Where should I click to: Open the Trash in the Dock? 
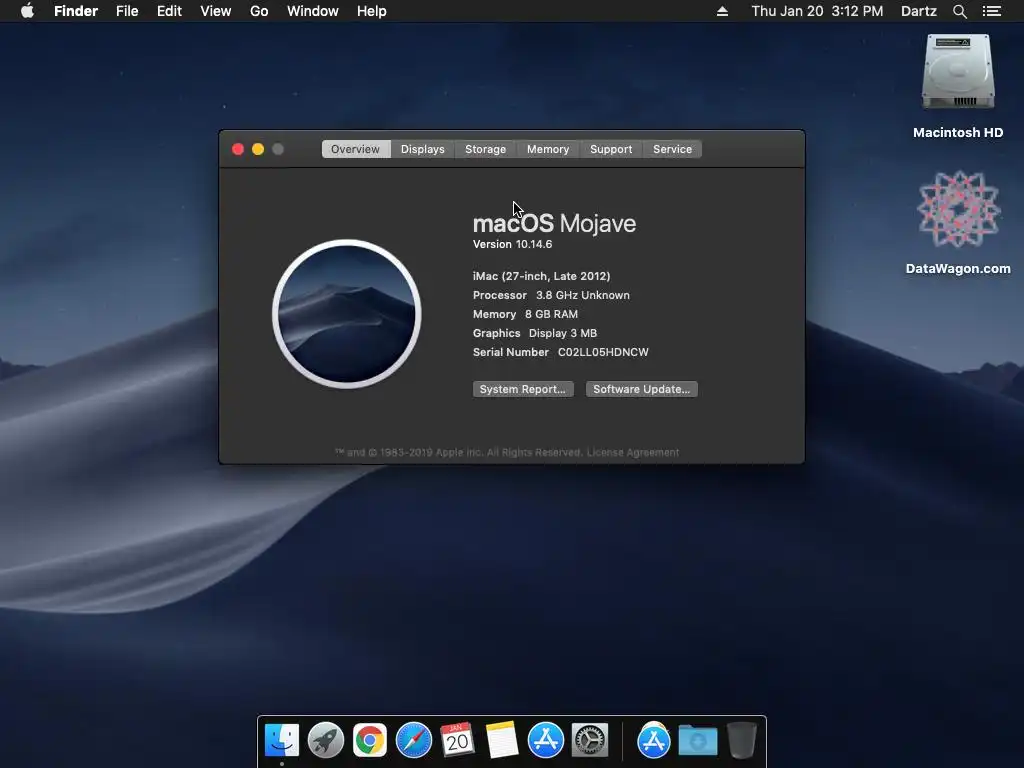(x=742, y=740)
